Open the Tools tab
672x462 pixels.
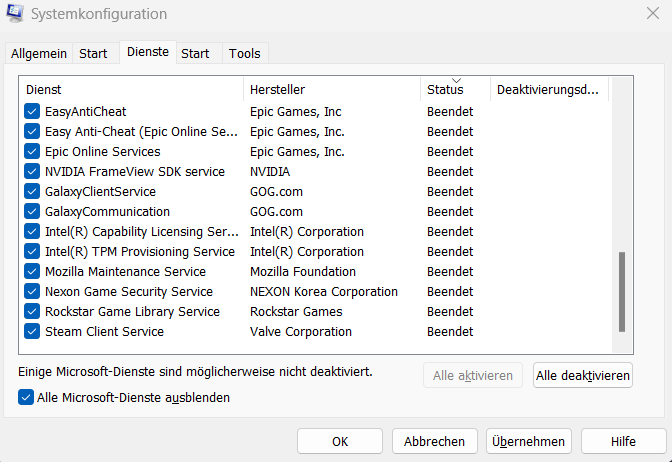click(245, 54)
